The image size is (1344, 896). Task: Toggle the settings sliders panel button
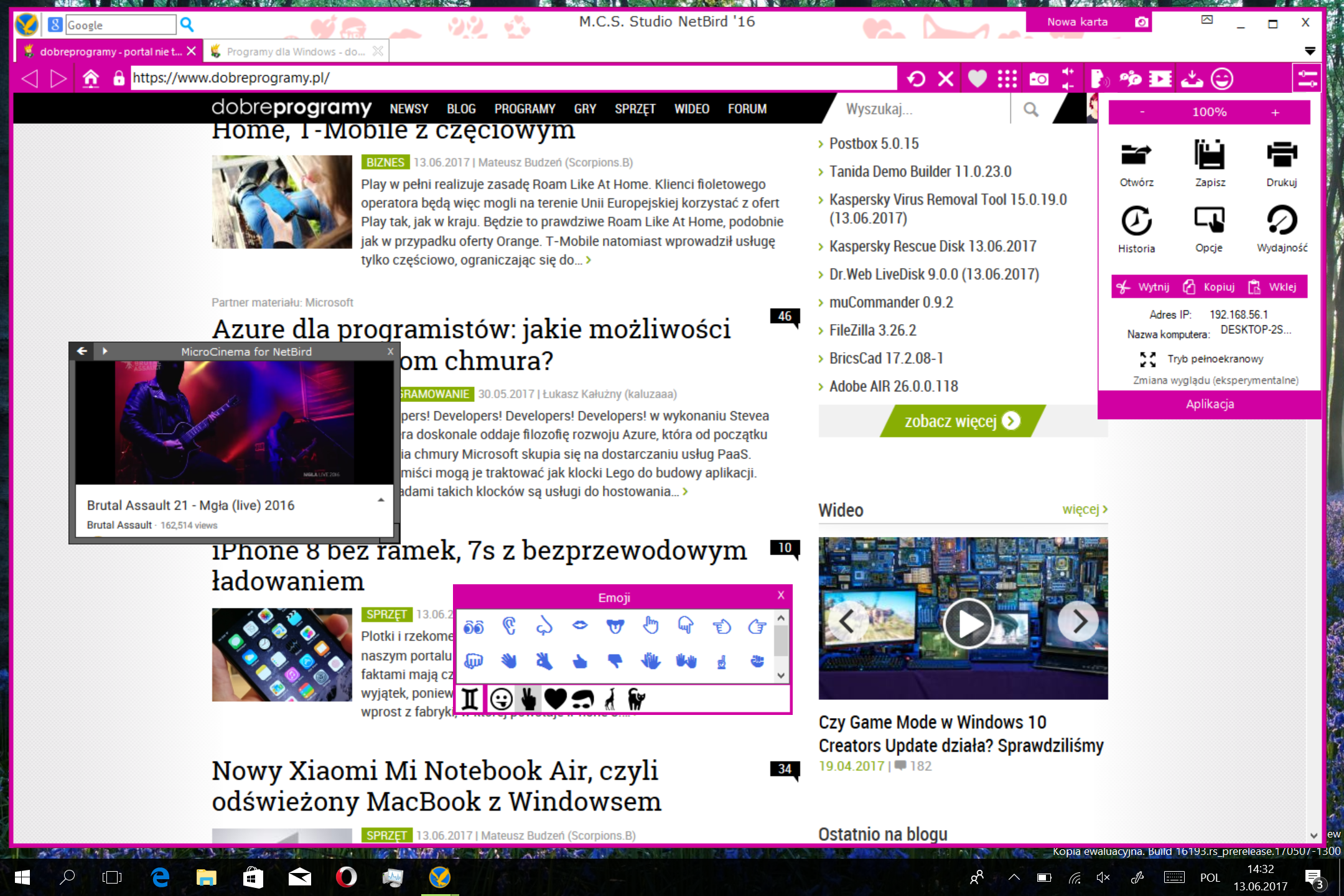pyautogui.click(x=1307, y=79)
